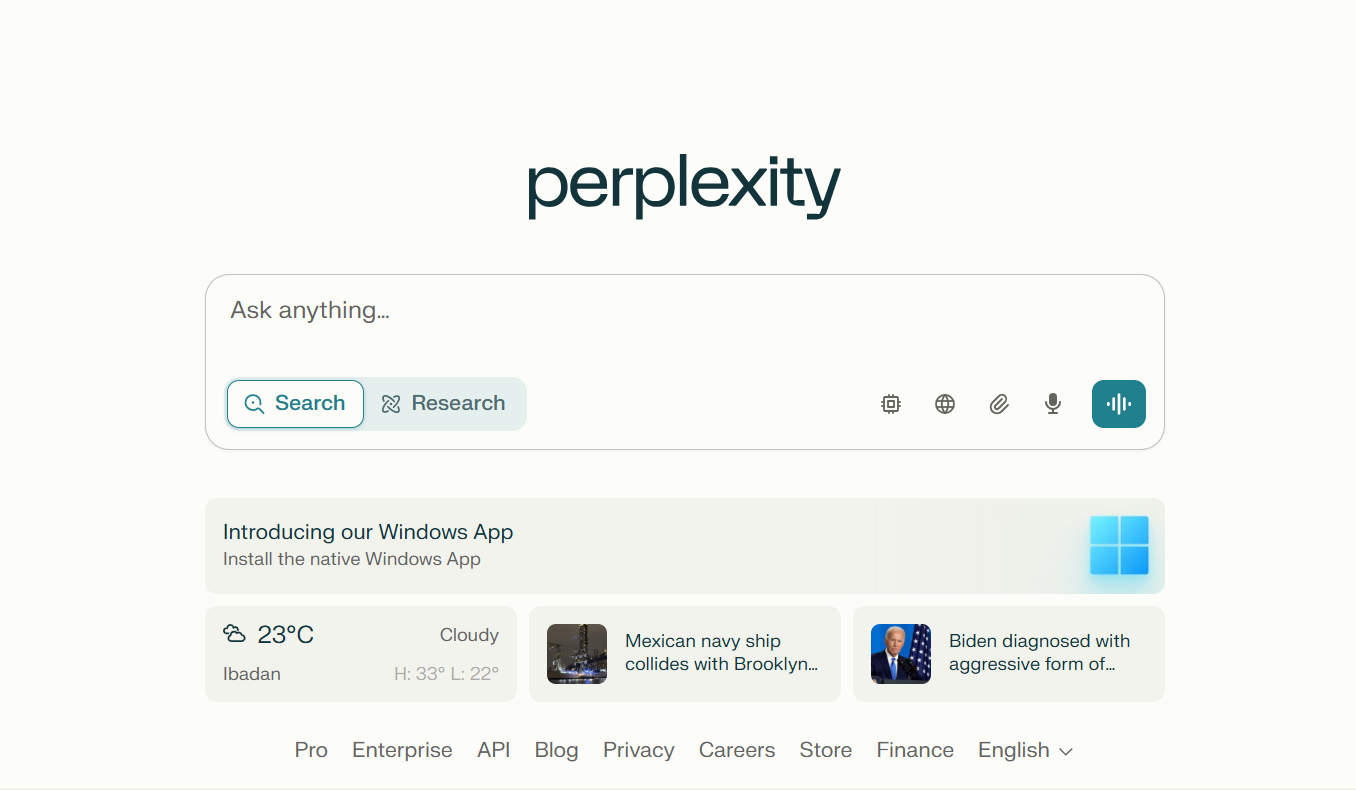Screen dimensions: 1356x790
Task: Click the Windows logo on the app banner
Action: tap(1119, 546)
